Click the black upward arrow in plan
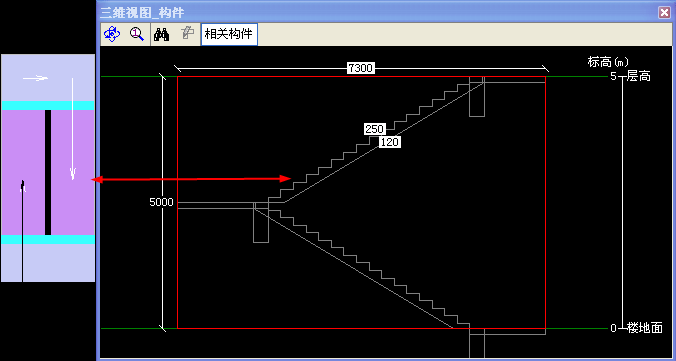The image size is (676, 361). [22, 231]
